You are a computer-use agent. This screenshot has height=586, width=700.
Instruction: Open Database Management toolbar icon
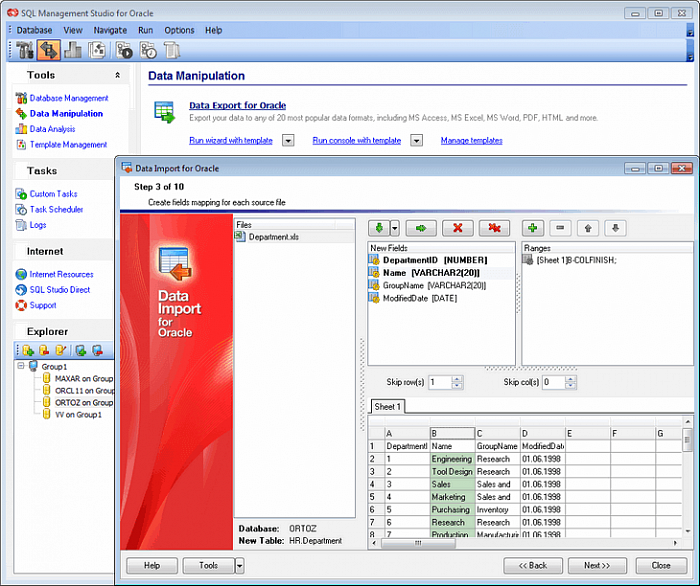25,50
